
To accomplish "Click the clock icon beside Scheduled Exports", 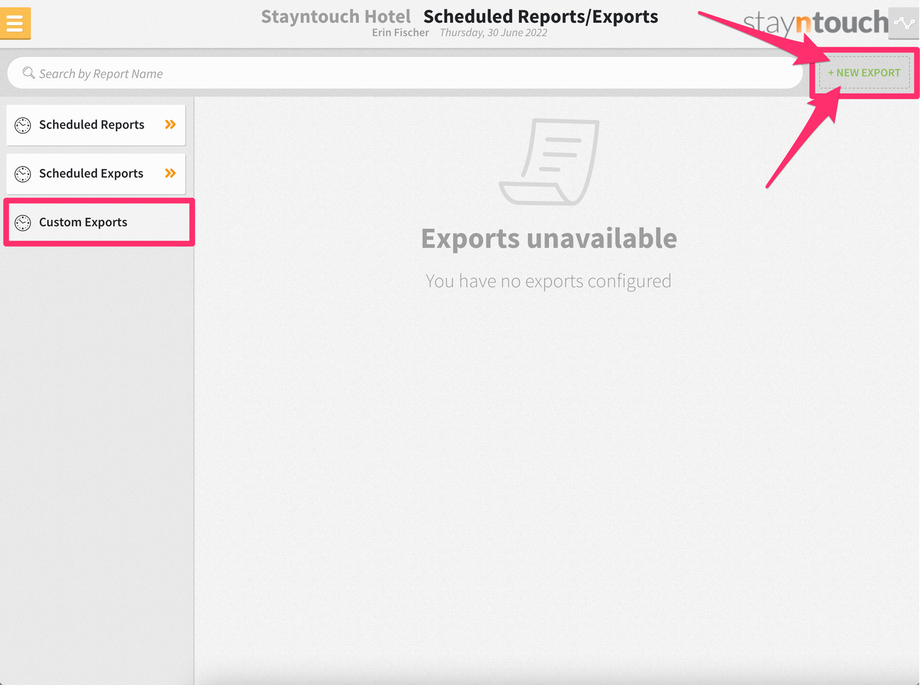I will pos(23,174).
